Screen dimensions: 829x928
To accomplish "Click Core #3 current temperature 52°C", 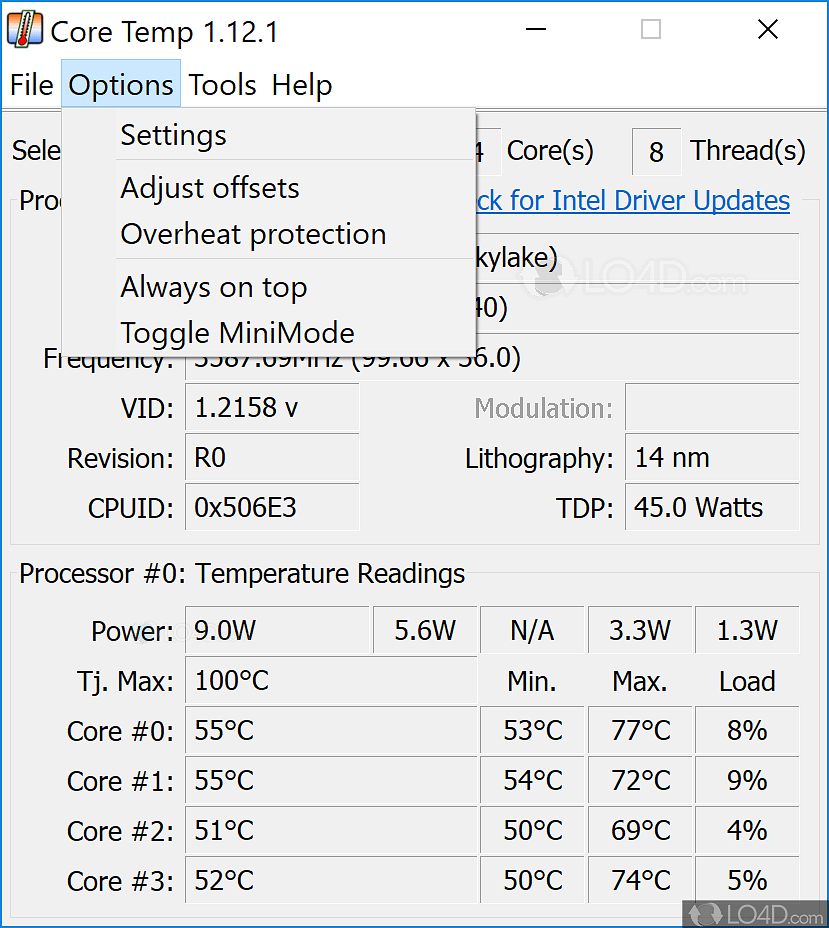I will (x=331, y=880).
